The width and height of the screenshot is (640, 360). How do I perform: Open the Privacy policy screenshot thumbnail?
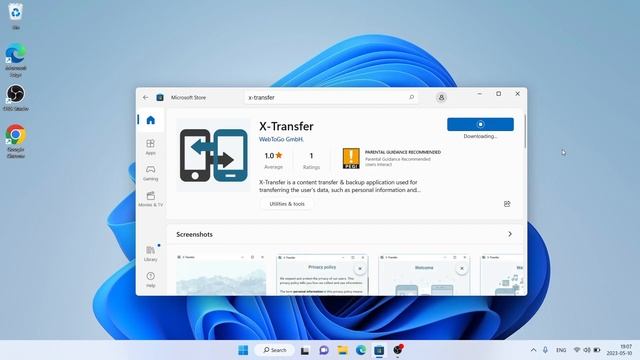click(x=322, y=275)
